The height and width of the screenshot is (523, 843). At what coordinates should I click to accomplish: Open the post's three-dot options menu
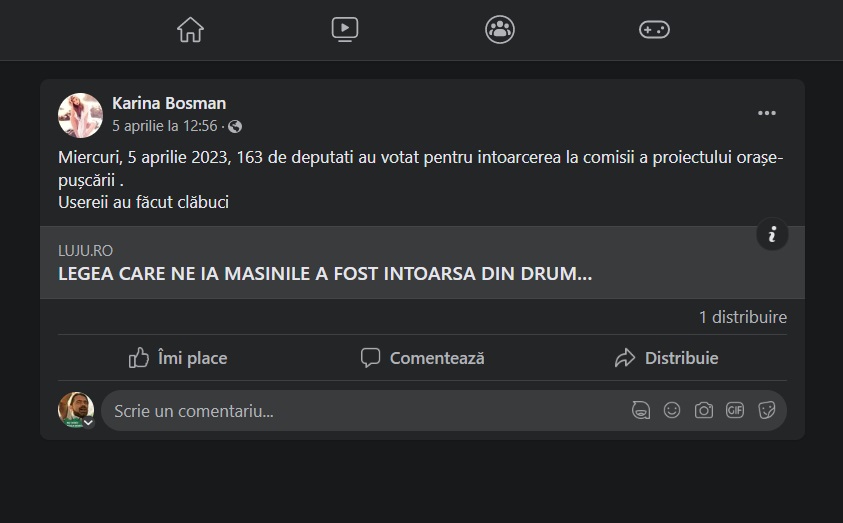pyautogui.click(x=767, y=113)
